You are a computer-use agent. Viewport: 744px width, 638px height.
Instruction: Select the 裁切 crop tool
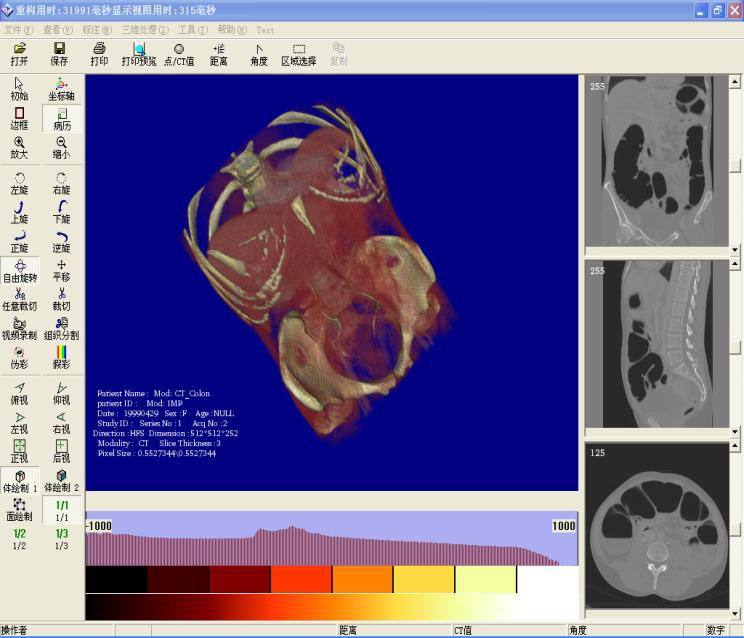(x=61, y=300)
